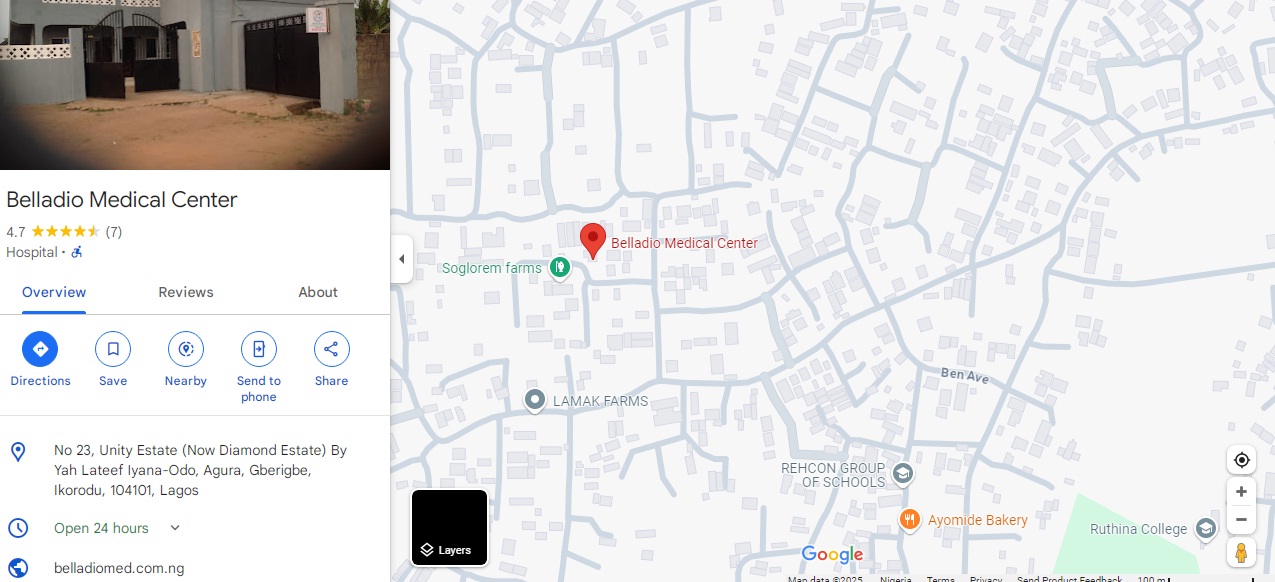This screenshot has height=582, width=1275.
Task: Click the (7) reviews count link
Action: click(x=114, y=231)
